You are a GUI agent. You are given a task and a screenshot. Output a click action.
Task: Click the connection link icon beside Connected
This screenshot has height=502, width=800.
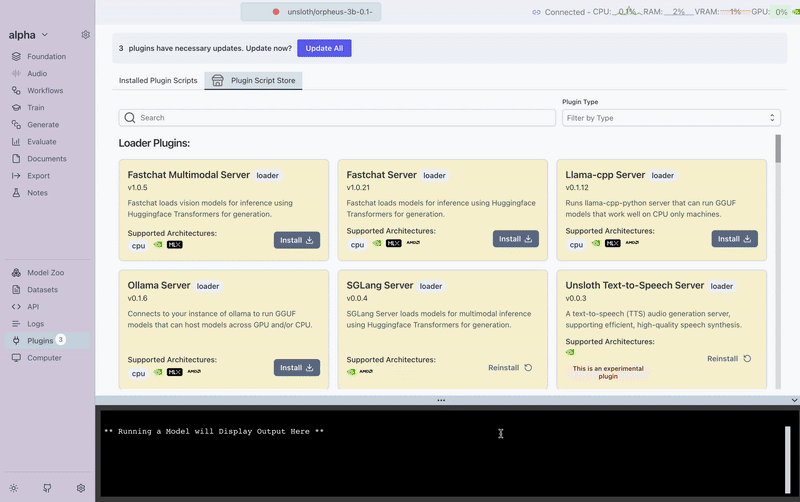(x=536, y=12)
